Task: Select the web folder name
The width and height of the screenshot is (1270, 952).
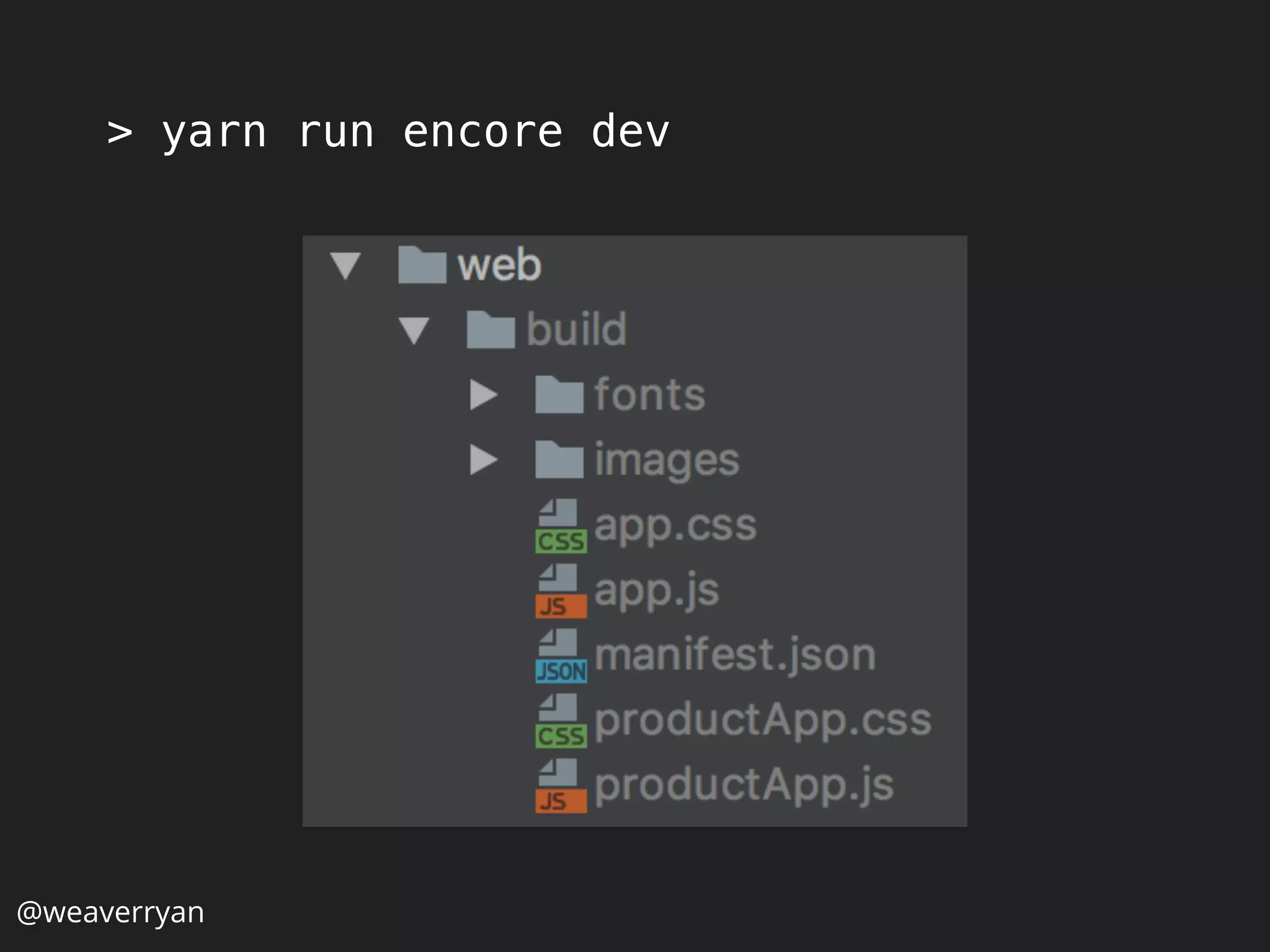Action: click(x=499, y=265)
